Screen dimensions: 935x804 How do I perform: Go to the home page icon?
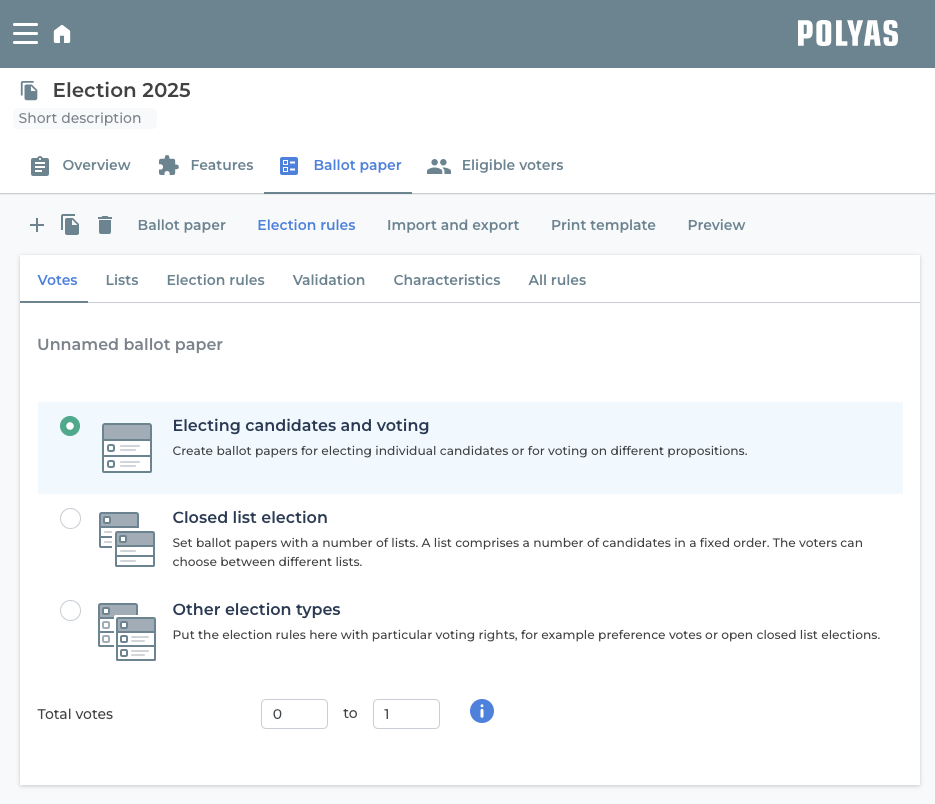click(x=62, y=35)
